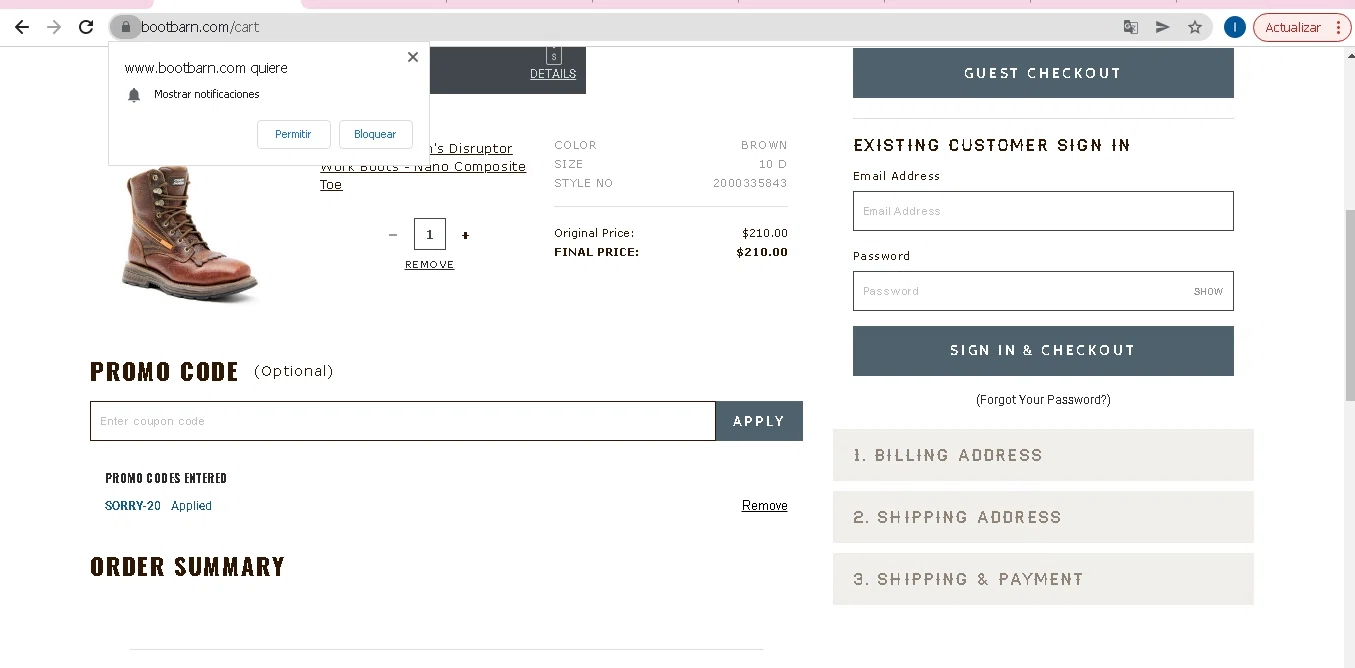Increase item quantity with plus
Image resolution: width=1355 pixels, height=668 pixels.
465,235
